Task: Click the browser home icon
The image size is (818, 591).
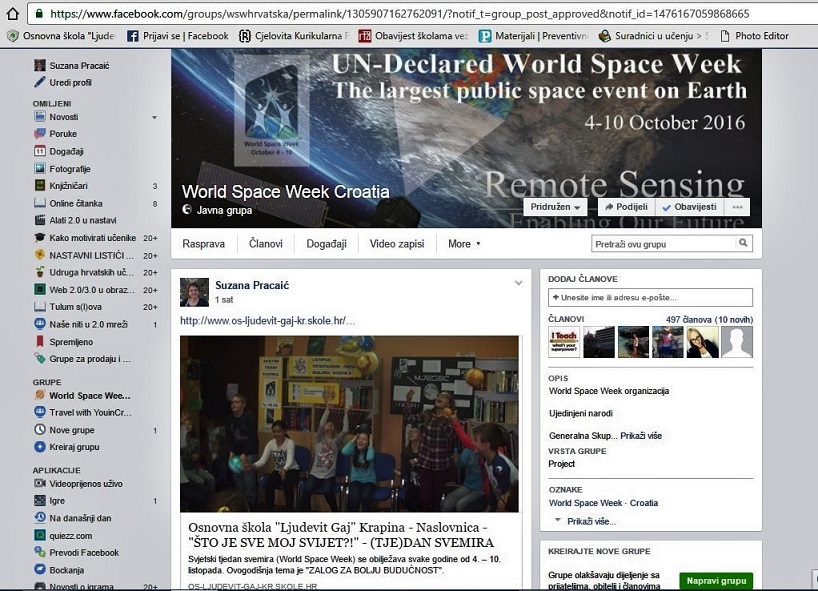Action: coord(13,14)
